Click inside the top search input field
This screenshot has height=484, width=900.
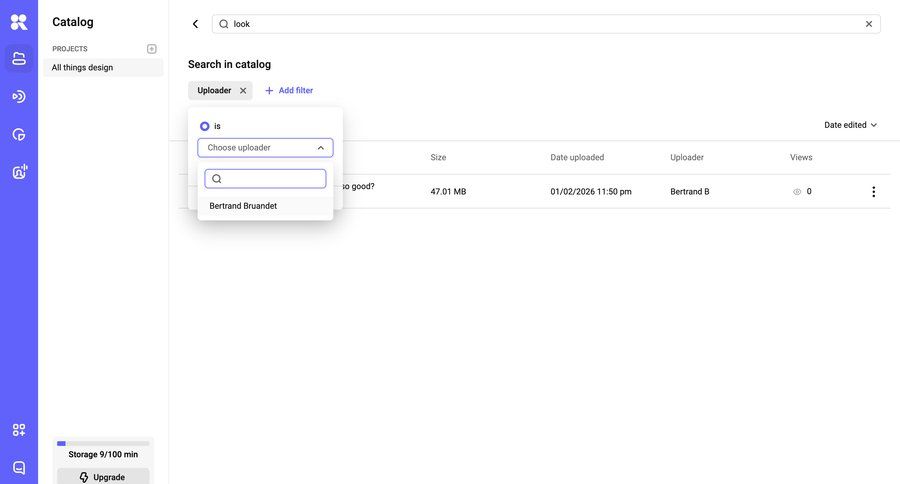pyautogui.click(x=545, y=24)
